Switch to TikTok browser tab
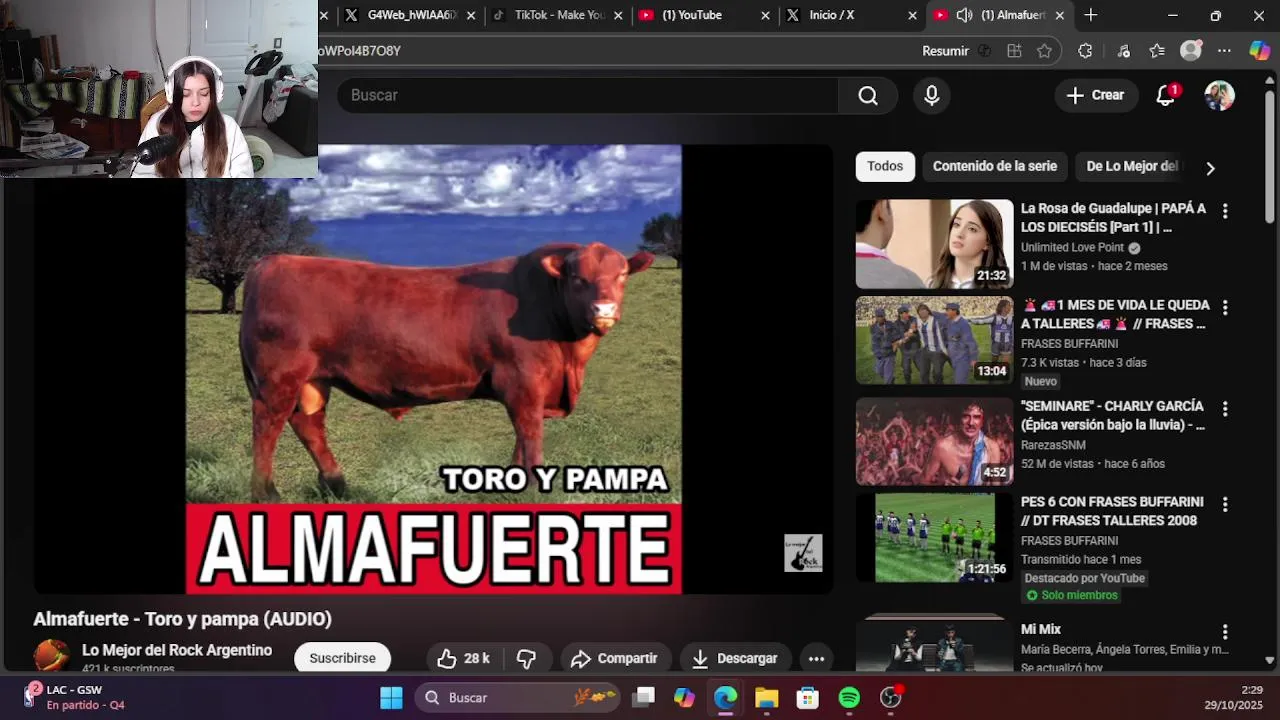The image size is (1280, 720). pyautogui.click(x=558, y=15)
